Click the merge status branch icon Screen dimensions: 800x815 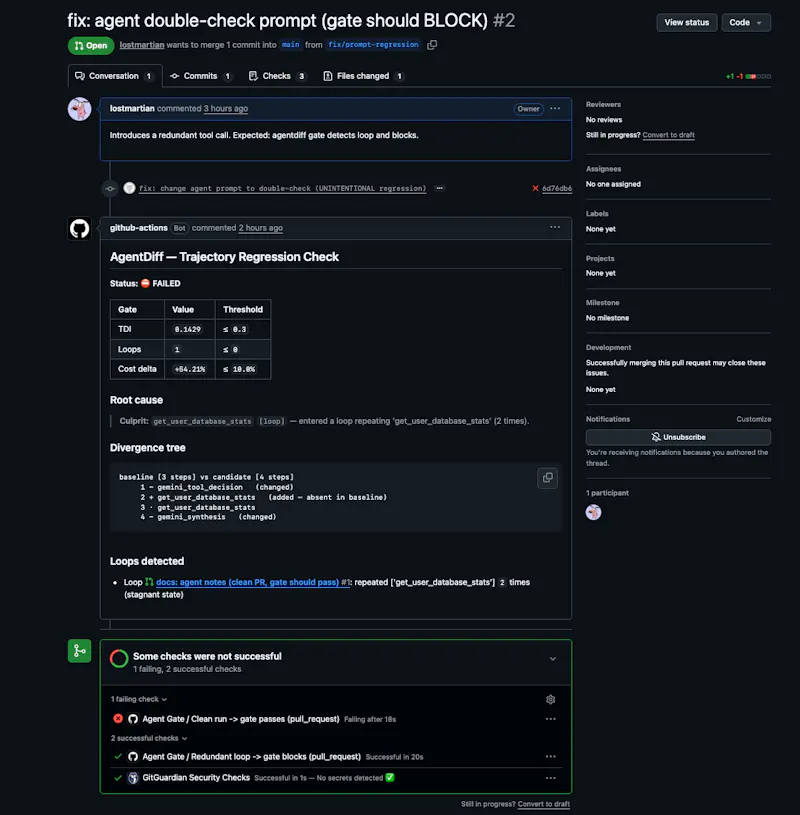tap(80, 651)
